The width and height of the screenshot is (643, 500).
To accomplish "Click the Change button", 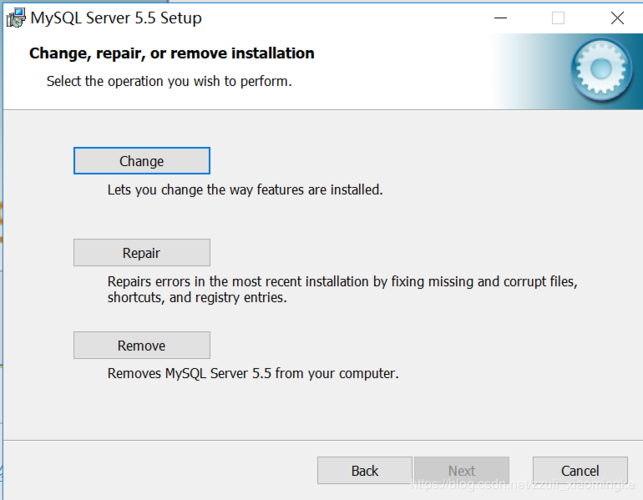I will (x=142, y=161).
